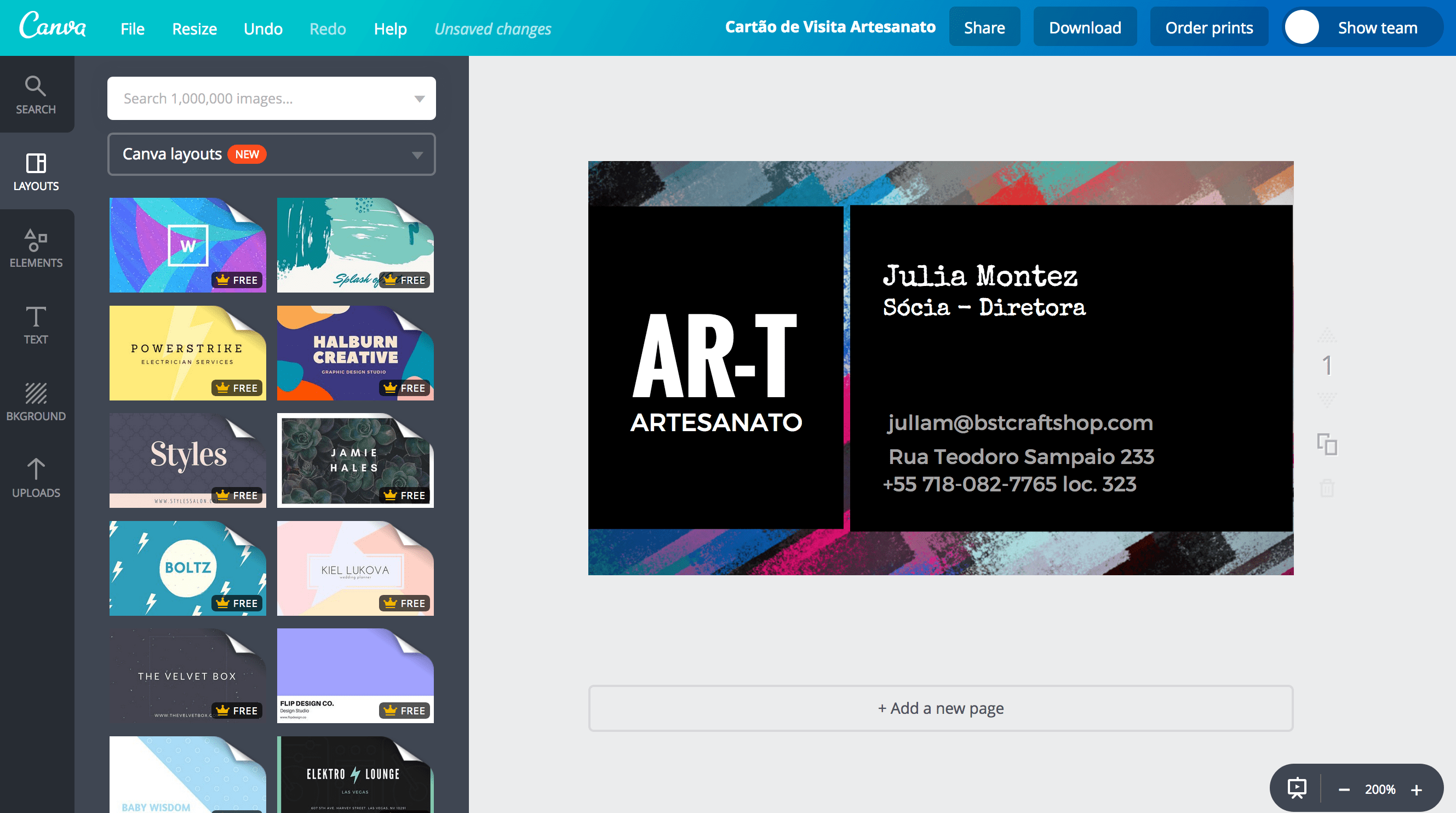Click the AR-T logo text on card
This screenshot has width=1456, height=813.
point(715,356)
